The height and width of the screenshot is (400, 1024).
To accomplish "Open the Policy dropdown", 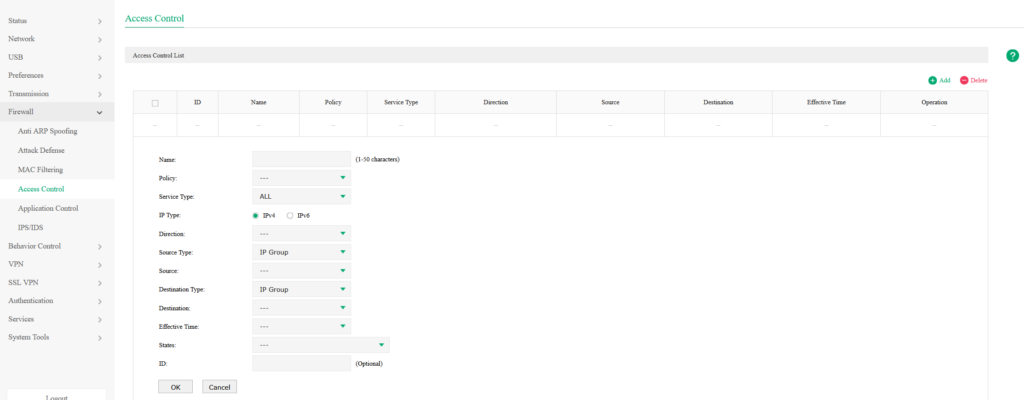I will (x=301, y=178).
